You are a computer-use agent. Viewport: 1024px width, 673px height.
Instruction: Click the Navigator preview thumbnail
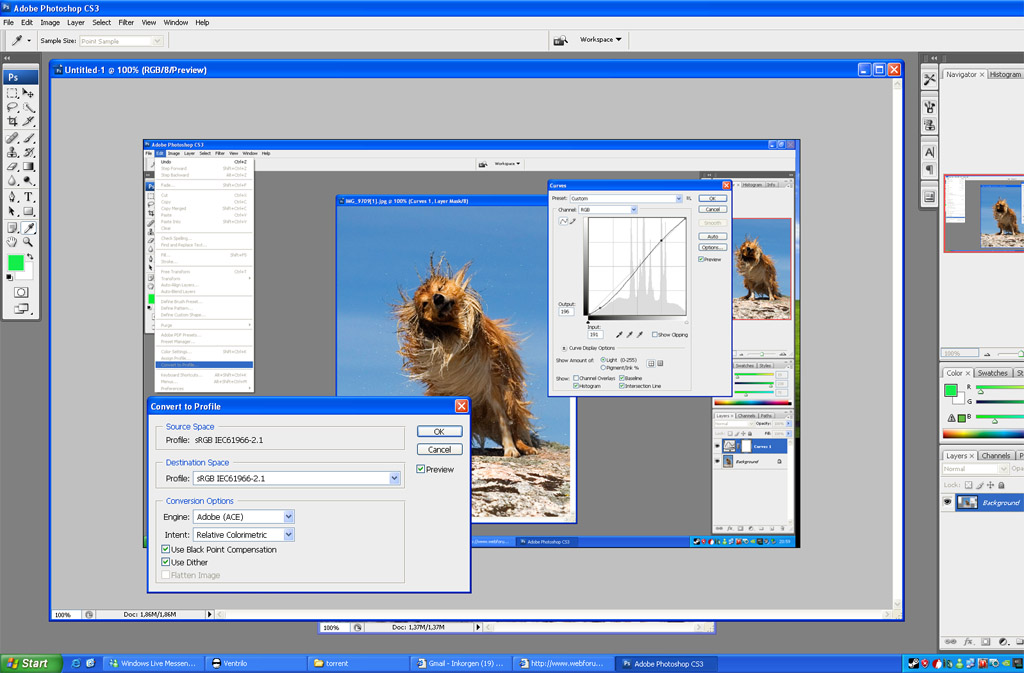point(984,213)
